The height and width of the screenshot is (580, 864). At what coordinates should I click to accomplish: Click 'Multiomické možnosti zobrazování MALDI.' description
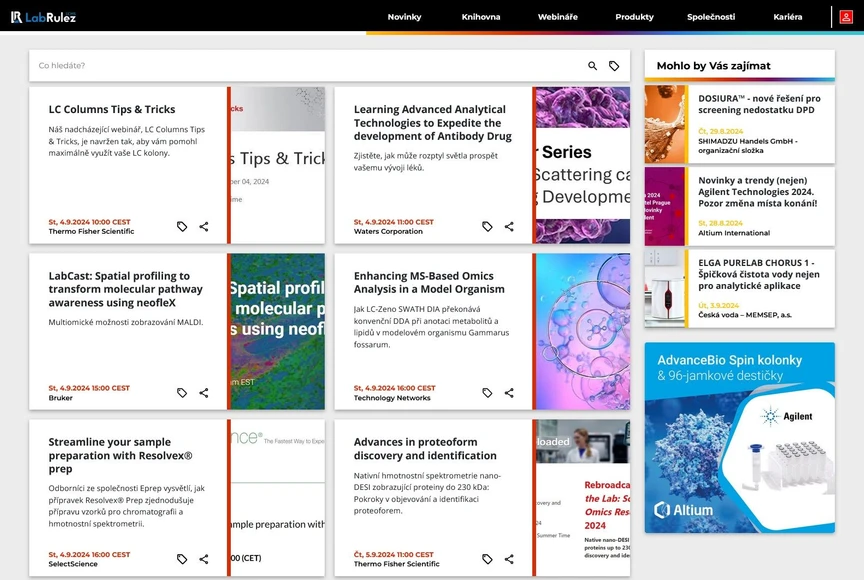click(x=126, y=322)
